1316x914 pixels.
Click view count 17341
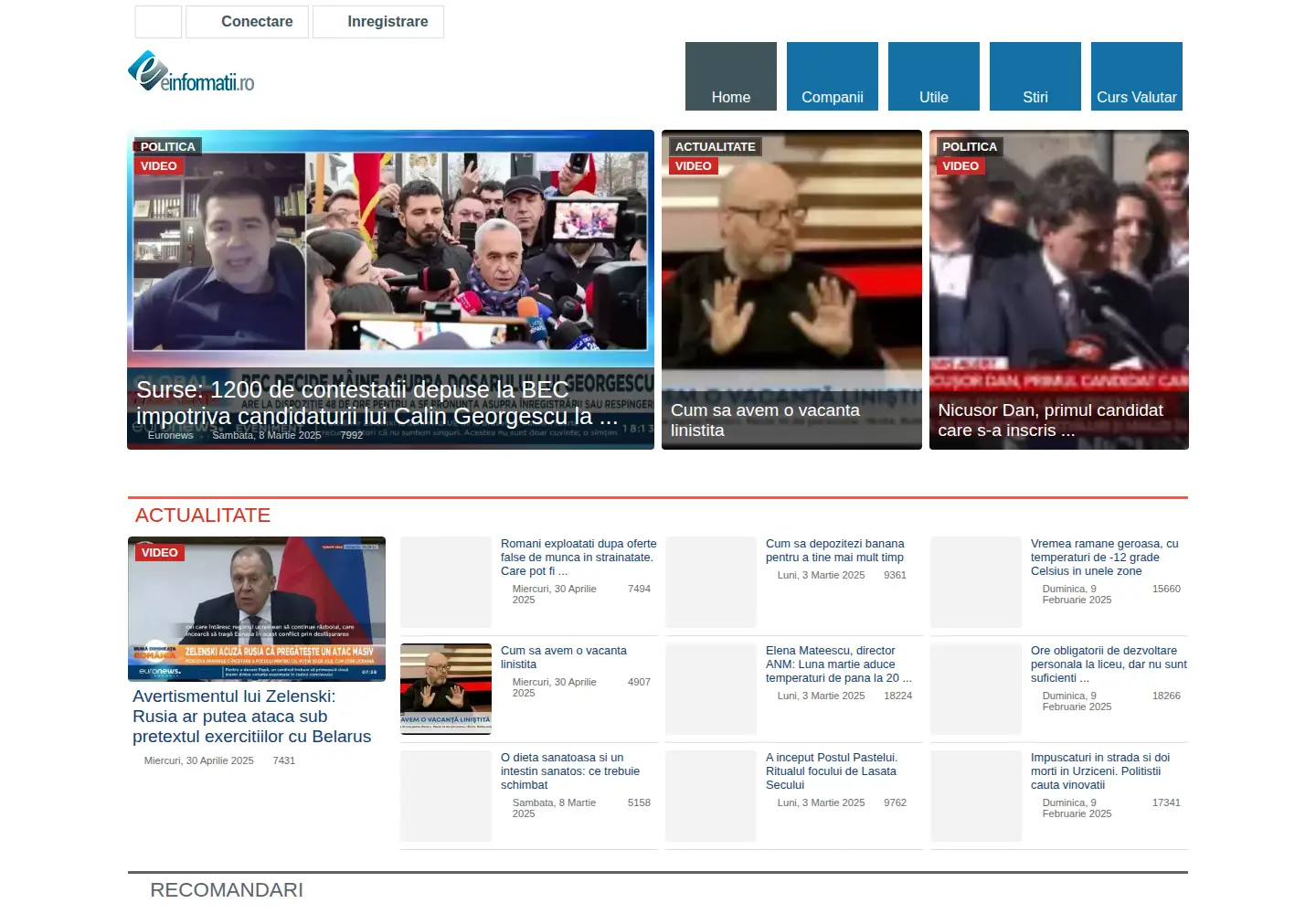click(x=1166, y=802)
